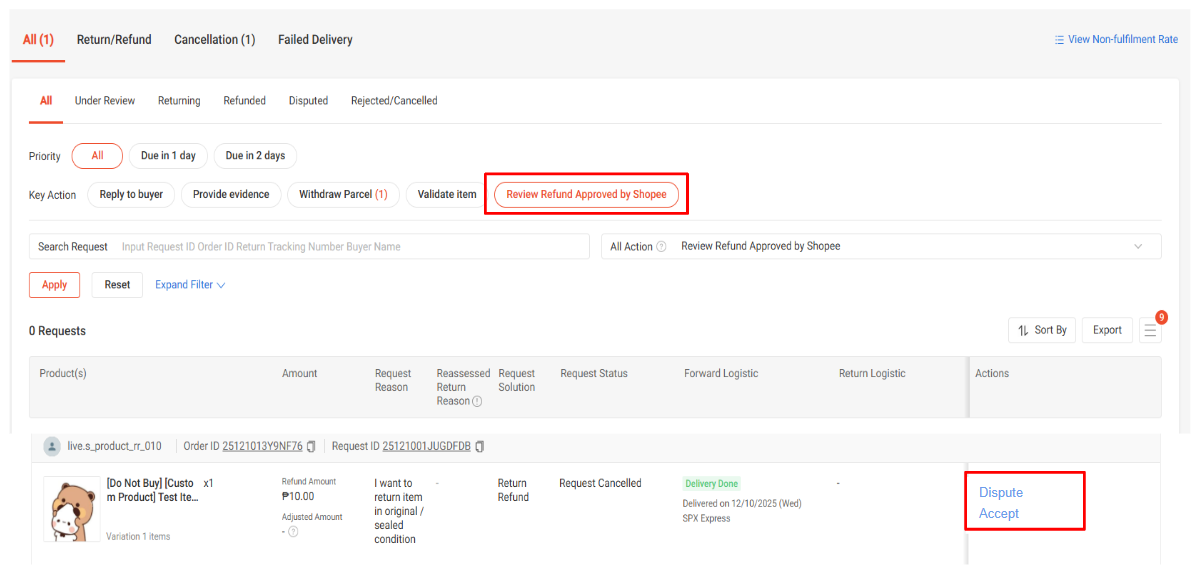Click the buyer avatar icon for live.s_product_rr_010

pyautogui.click(x=52, y=446)
